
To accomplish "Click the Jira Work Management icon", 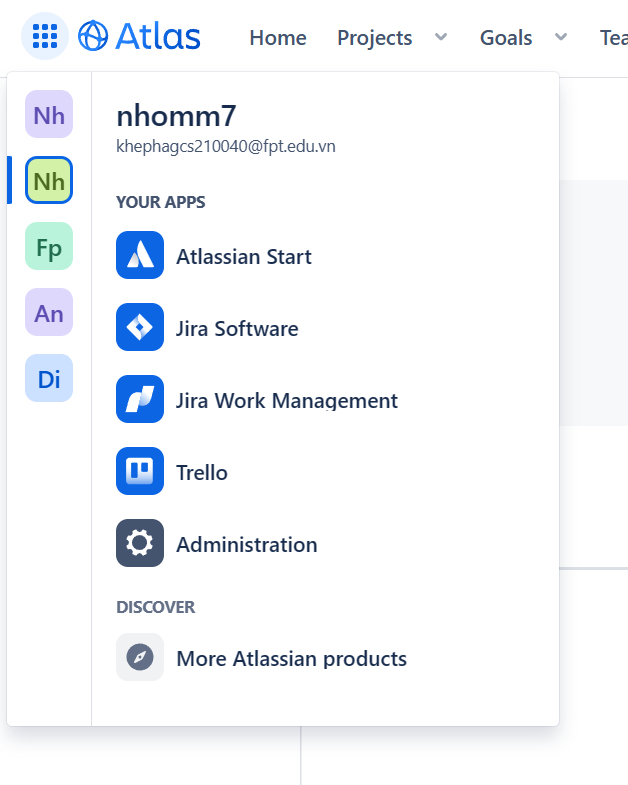I will click(x=140, y=399).
